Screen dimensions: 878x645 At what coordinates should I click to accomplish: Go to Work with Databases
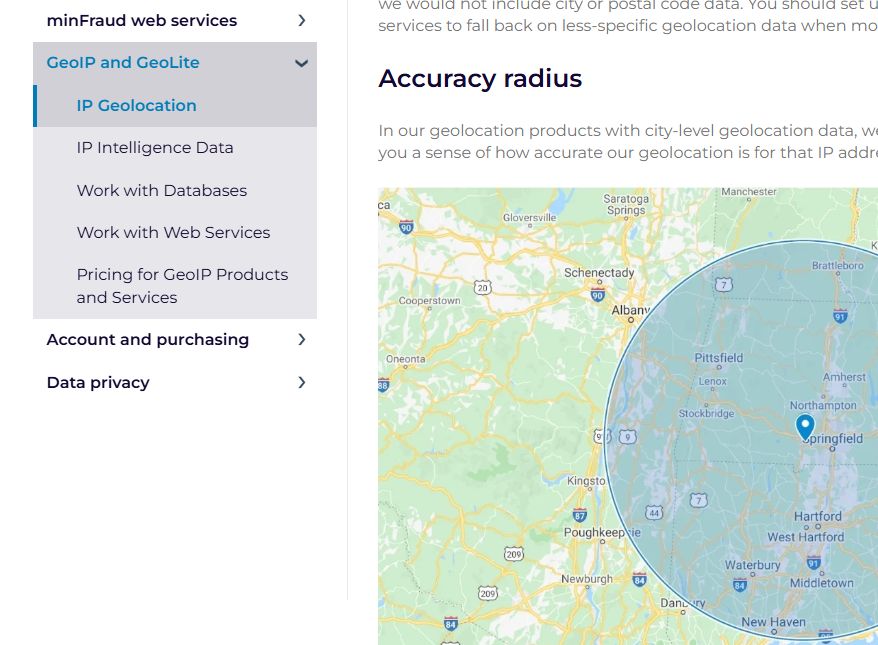point(162,190)
